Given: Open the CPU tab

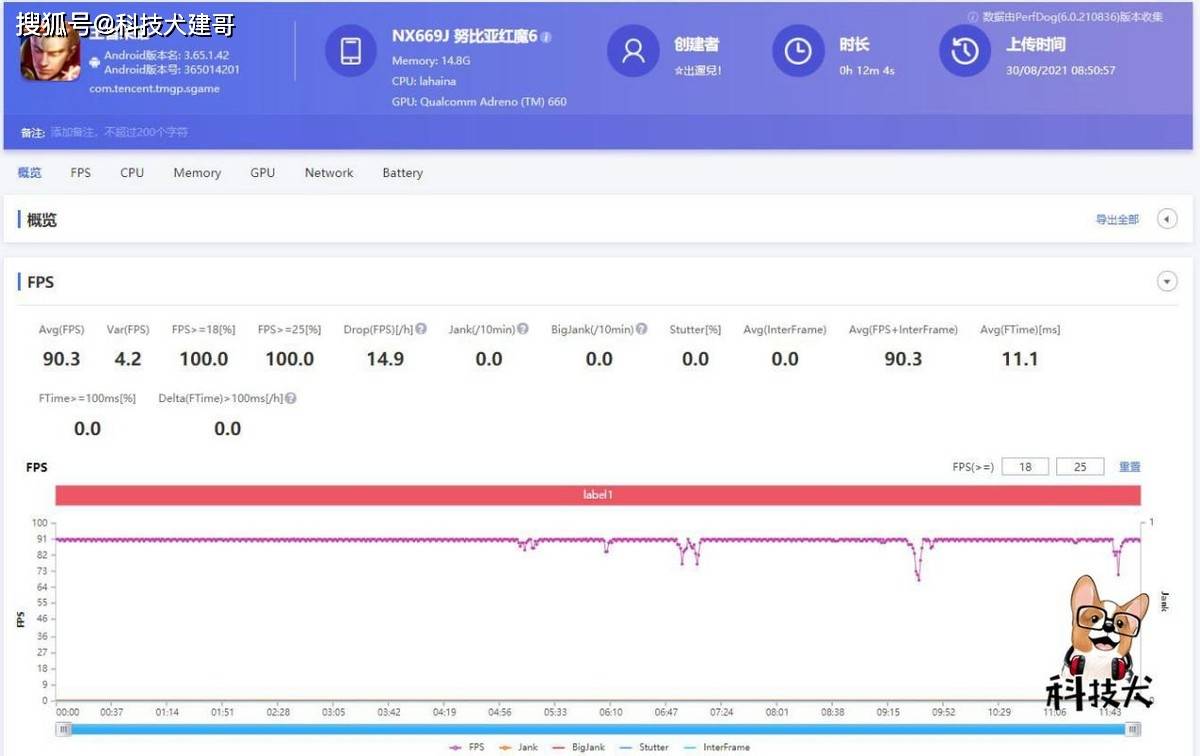Looking at the screenshot, I should [x=132, y=173].
